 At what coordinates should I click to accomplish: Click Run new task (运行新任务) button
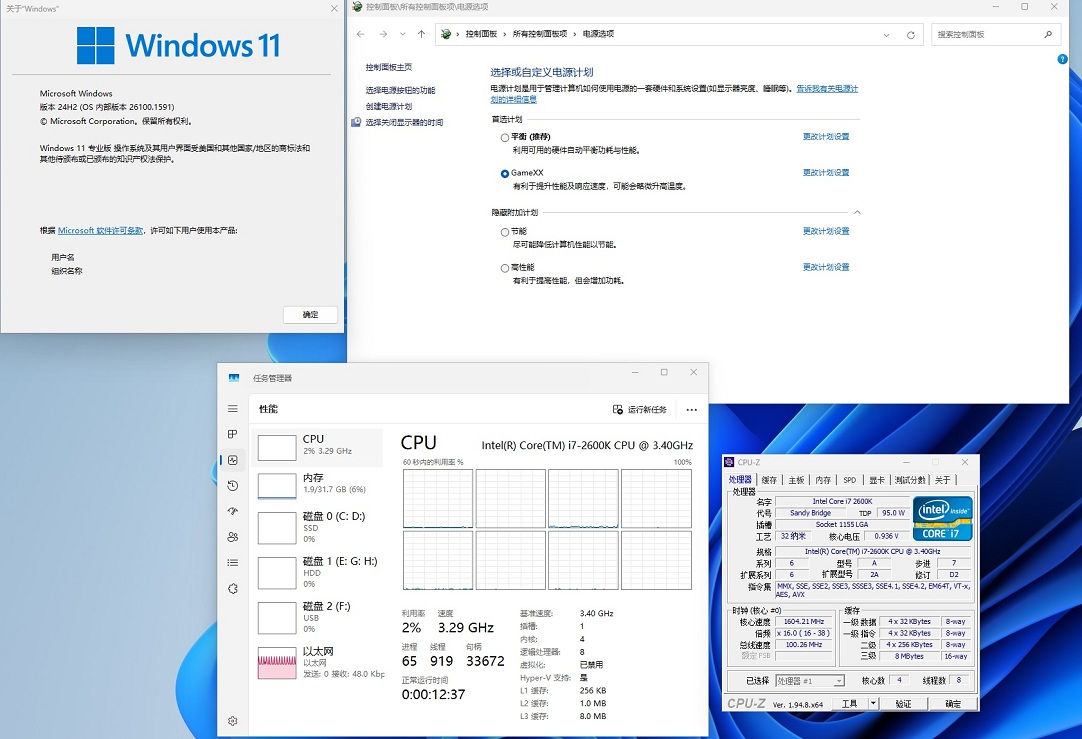[x=640, y=410]
